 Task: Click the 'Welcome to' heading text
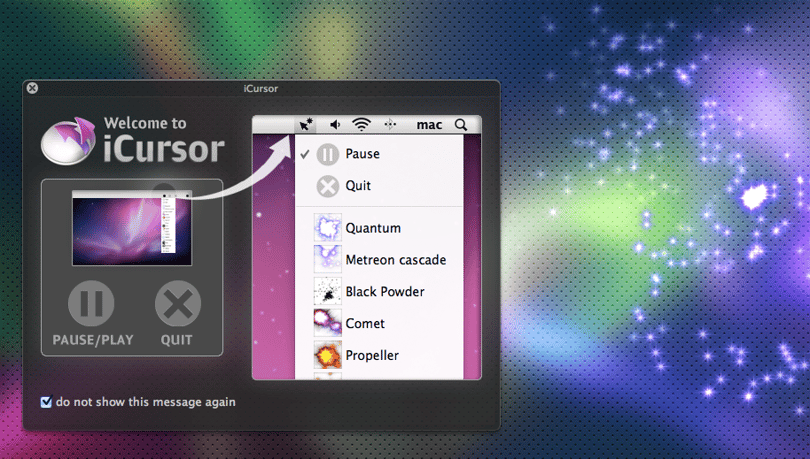pos(145,123)
